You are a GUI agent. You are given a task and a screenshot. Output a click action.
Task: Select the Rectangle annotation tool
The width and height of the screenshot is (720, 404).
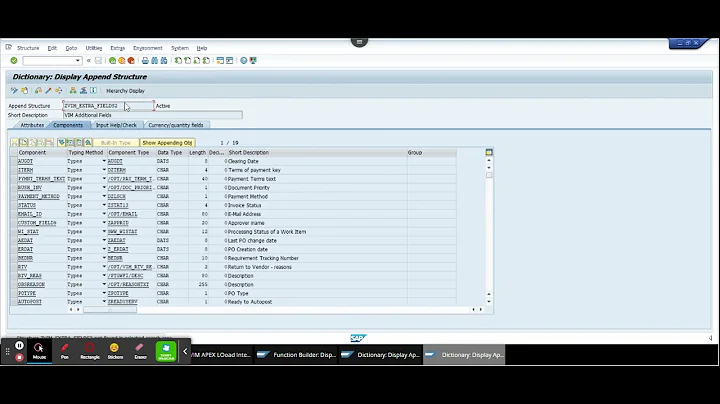[90, 351]
